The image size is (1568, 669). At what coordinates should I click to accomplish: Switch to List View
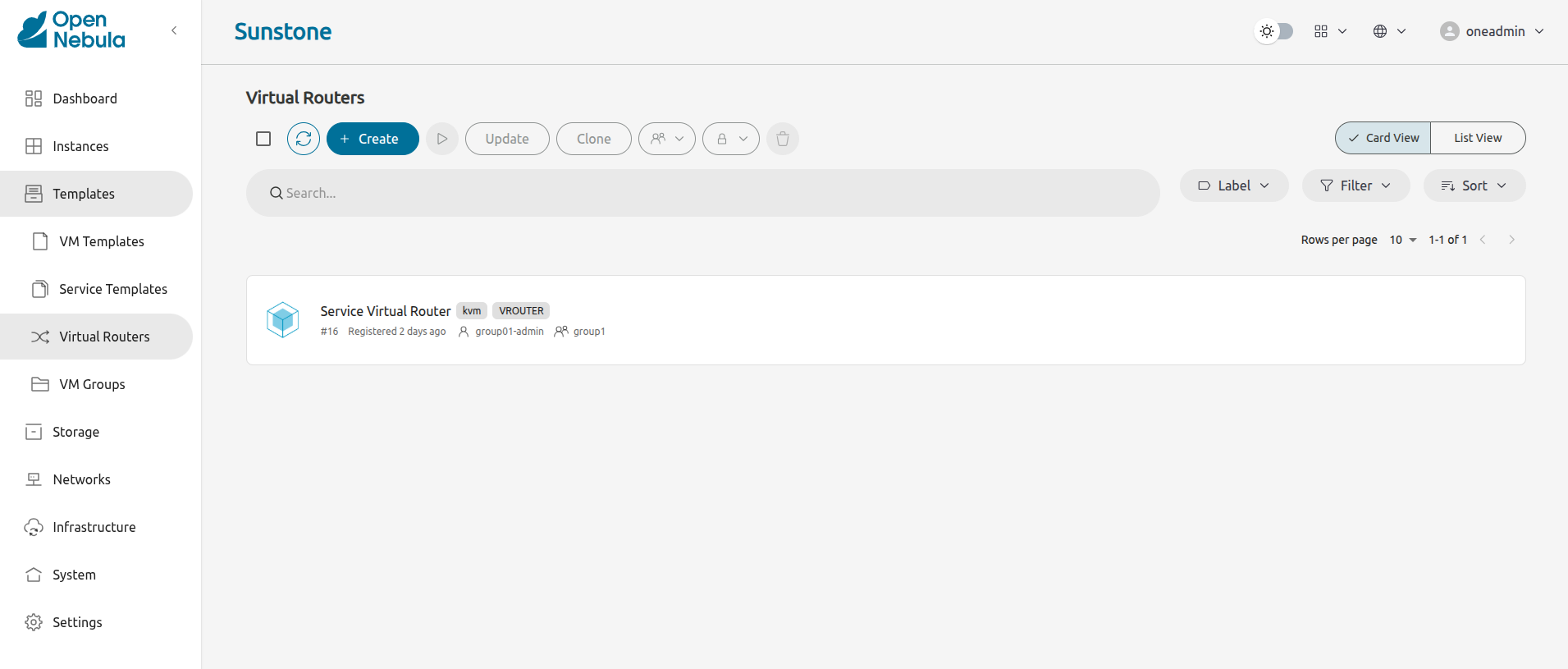[1477, 138]
